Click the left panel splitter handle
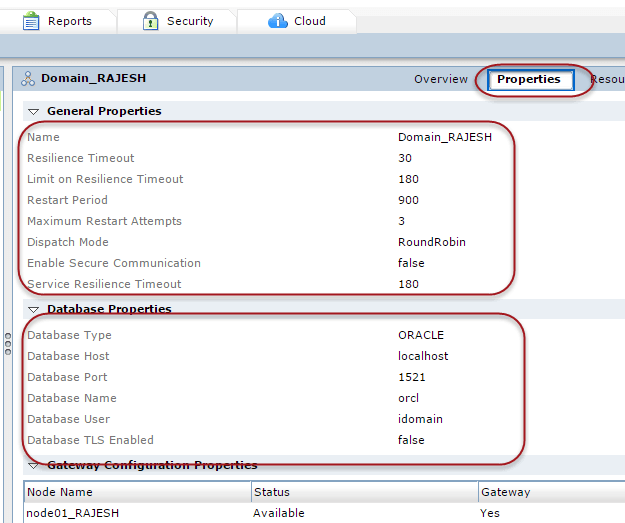Image resolution: width=625 pixels, height=523 pixels. coord(7,340)
